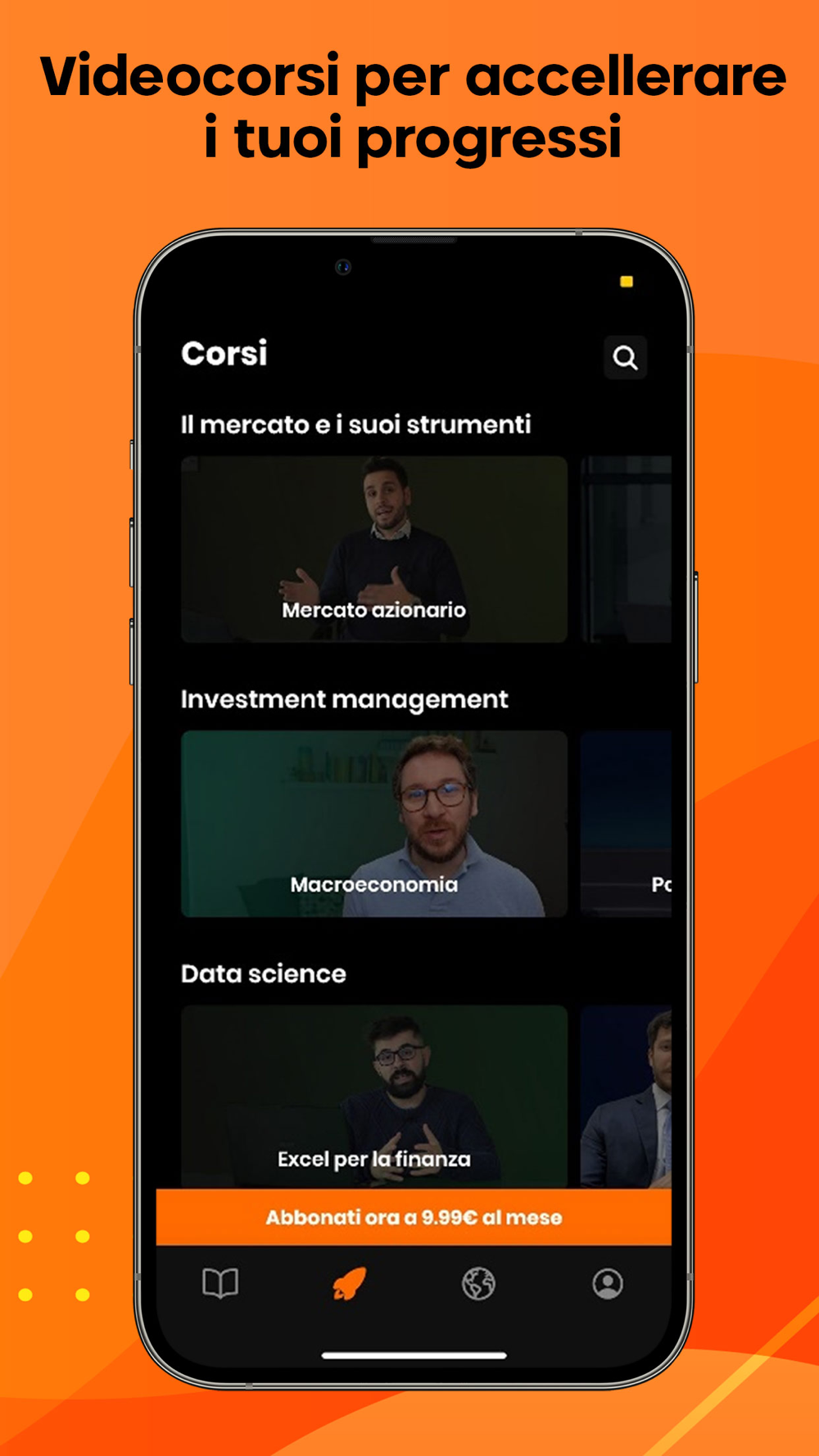Tap the yellow dots decoration

pyautogui.click(x=54, y=1237)
